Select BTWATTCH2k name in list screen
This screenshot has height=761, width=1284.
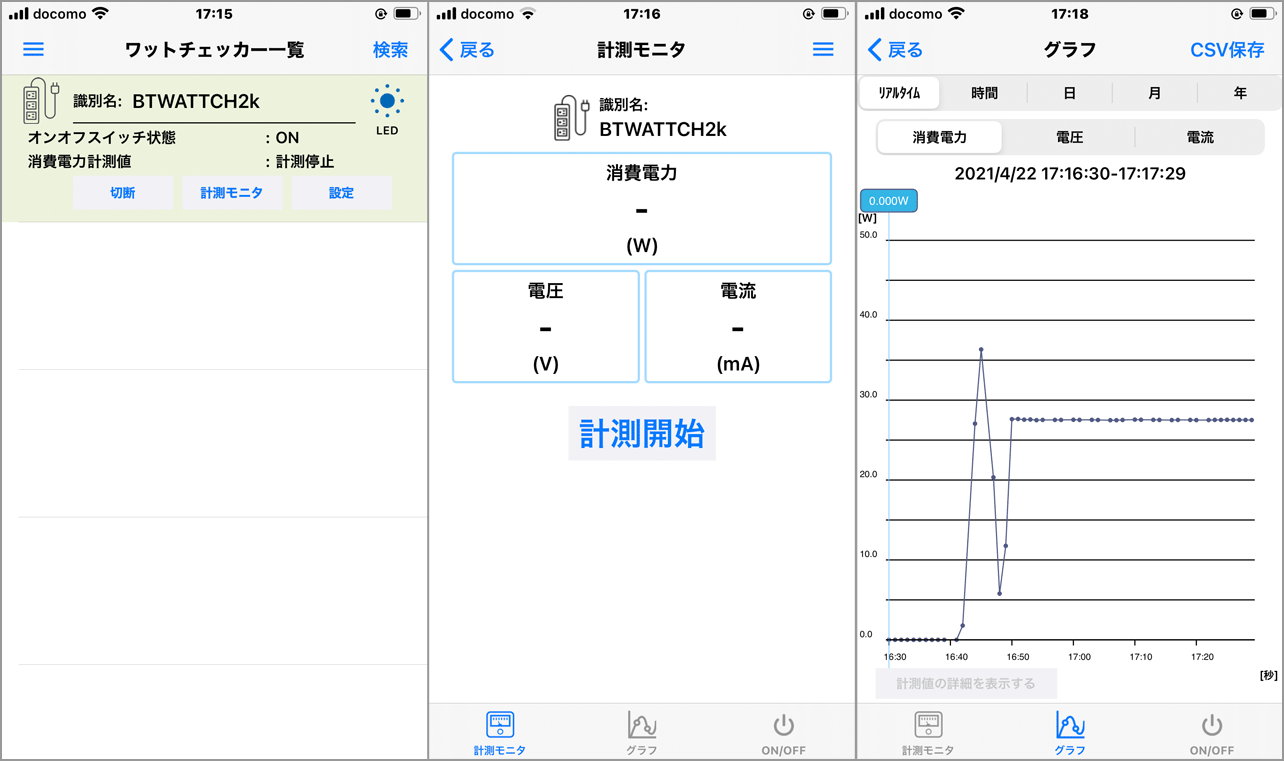tap(196, 101)
